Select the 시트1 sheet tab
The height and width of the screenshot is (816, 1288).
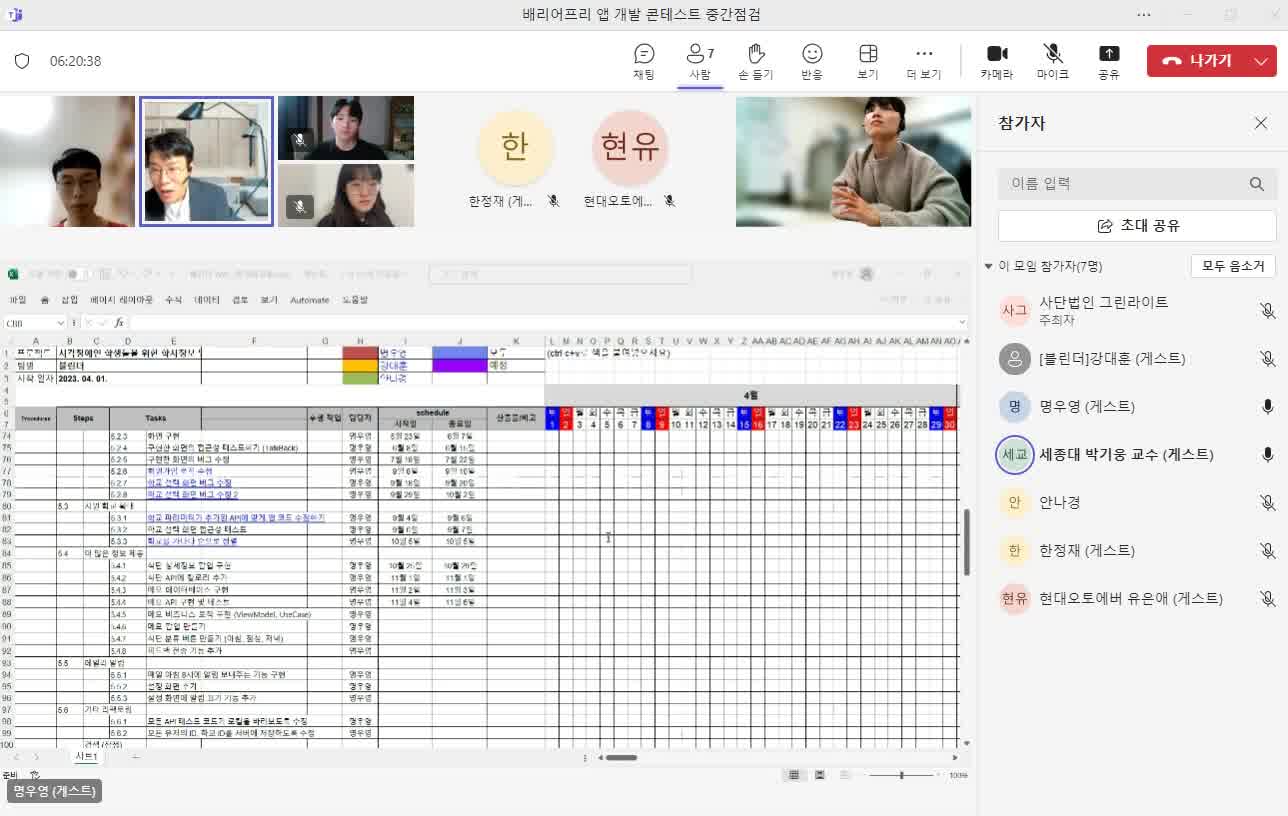click(x=87, y=757)
